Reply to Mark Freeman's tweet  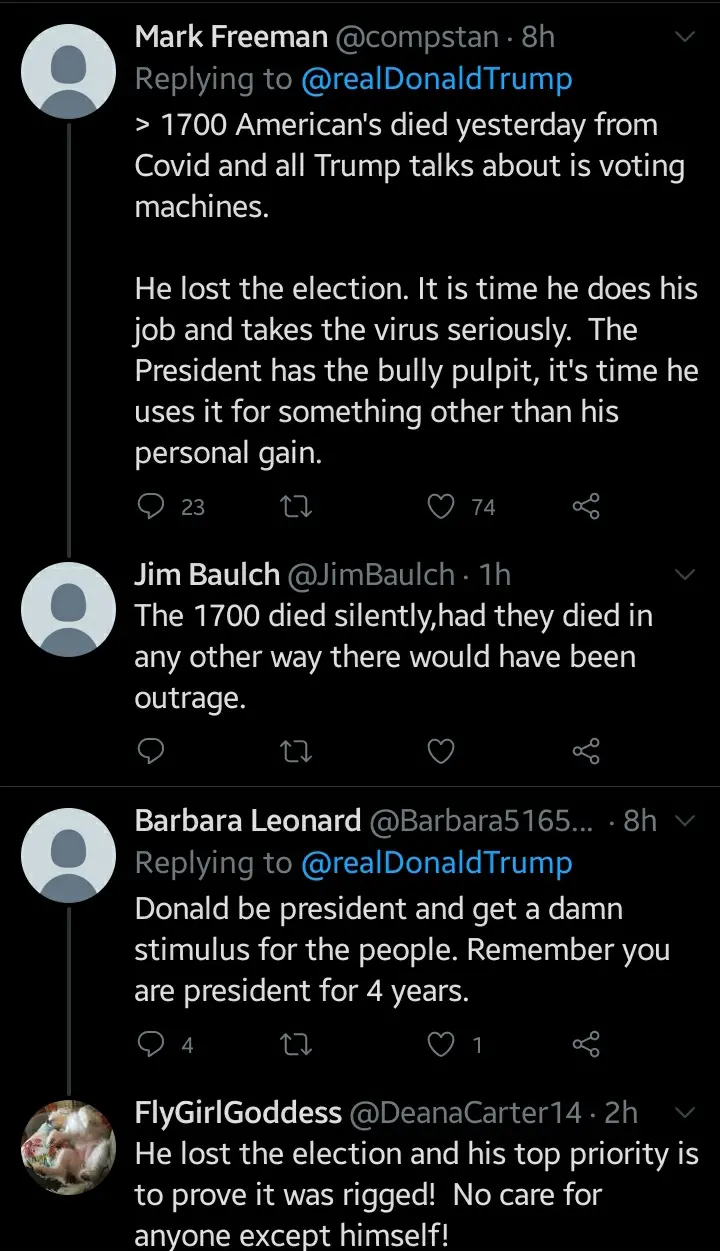(x=150, y=507)
